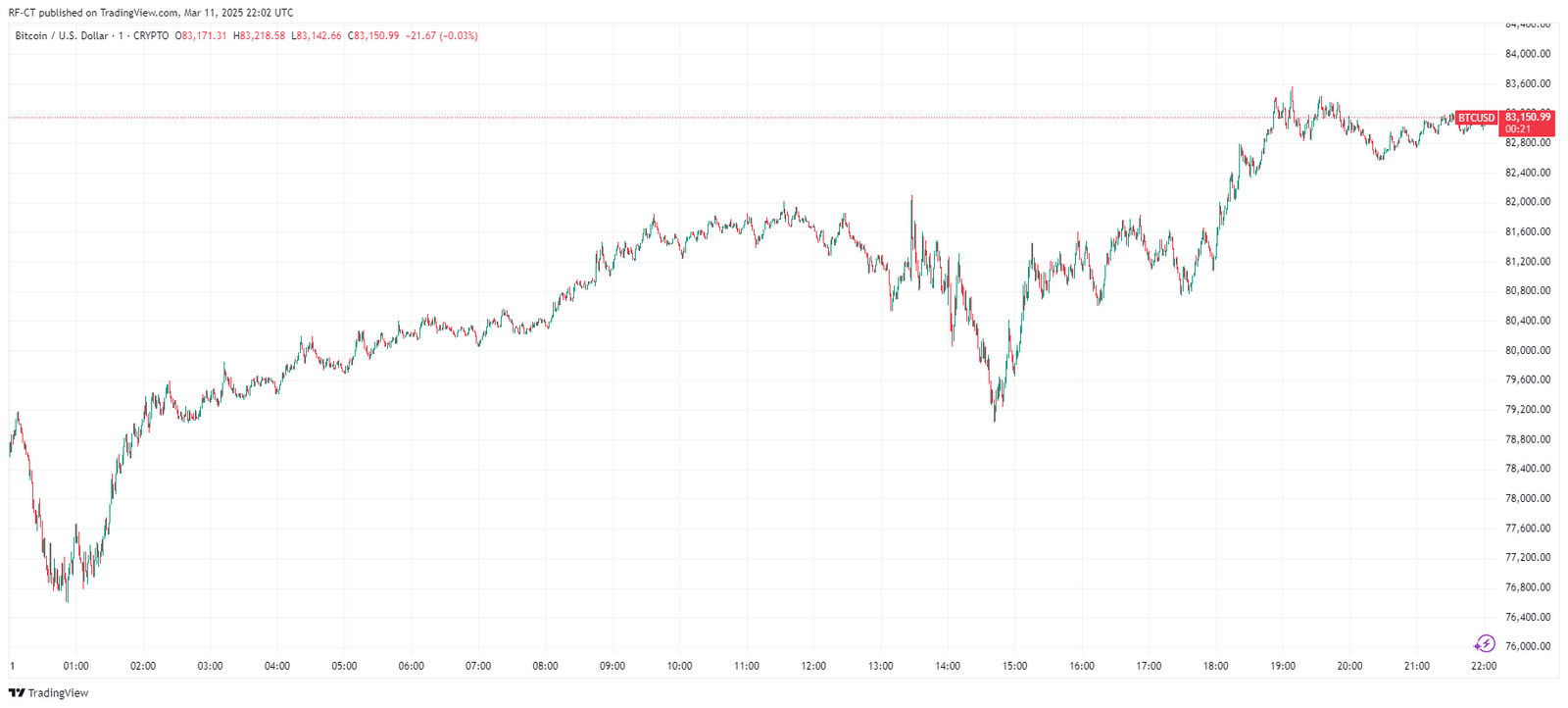Click the 09:00 time axis label
This screenshot has width=1568, height=708.
click(x=612, y=666)
